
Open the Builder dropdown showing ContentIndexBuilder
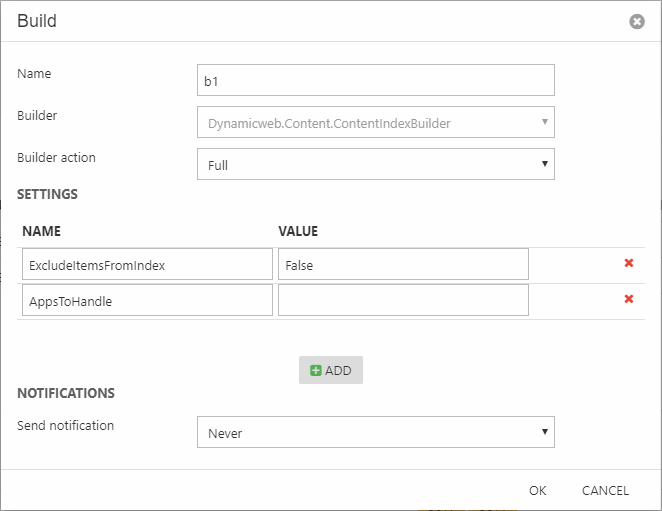click(375, 122)
